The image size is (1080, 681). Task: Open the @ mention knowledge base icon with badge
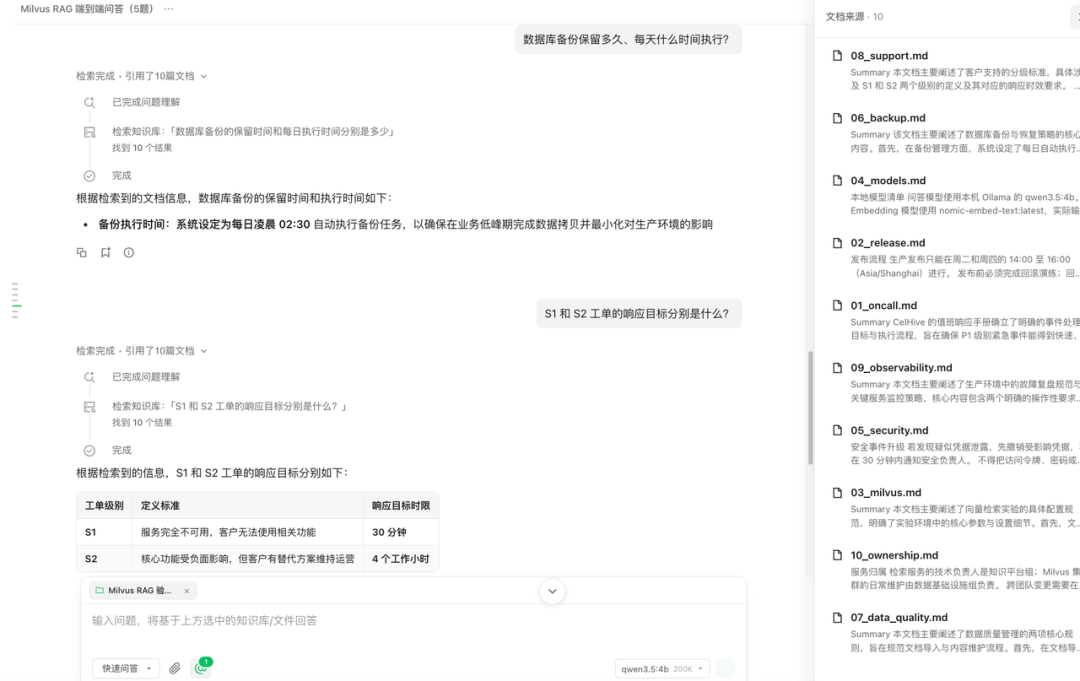click(202, 667)
